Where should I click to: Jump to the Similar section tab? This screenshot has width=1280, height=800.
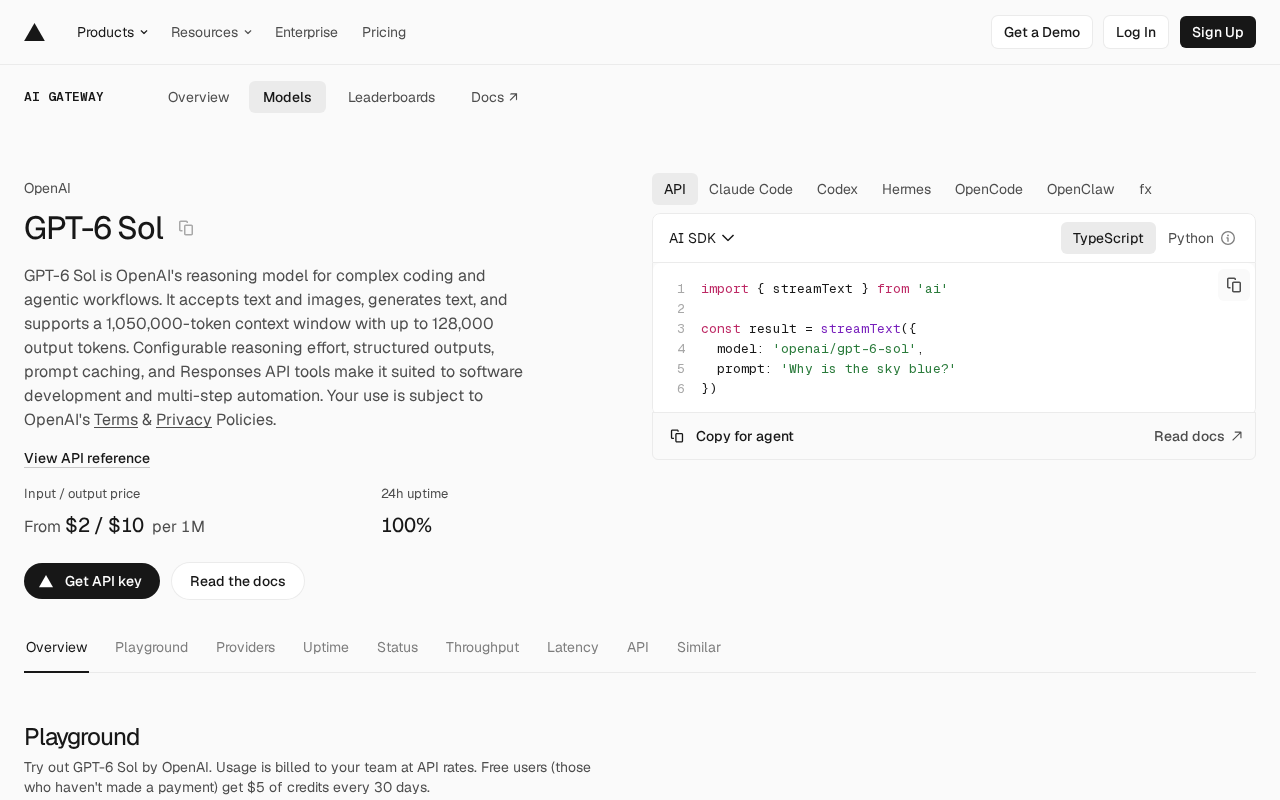(699, 647)
